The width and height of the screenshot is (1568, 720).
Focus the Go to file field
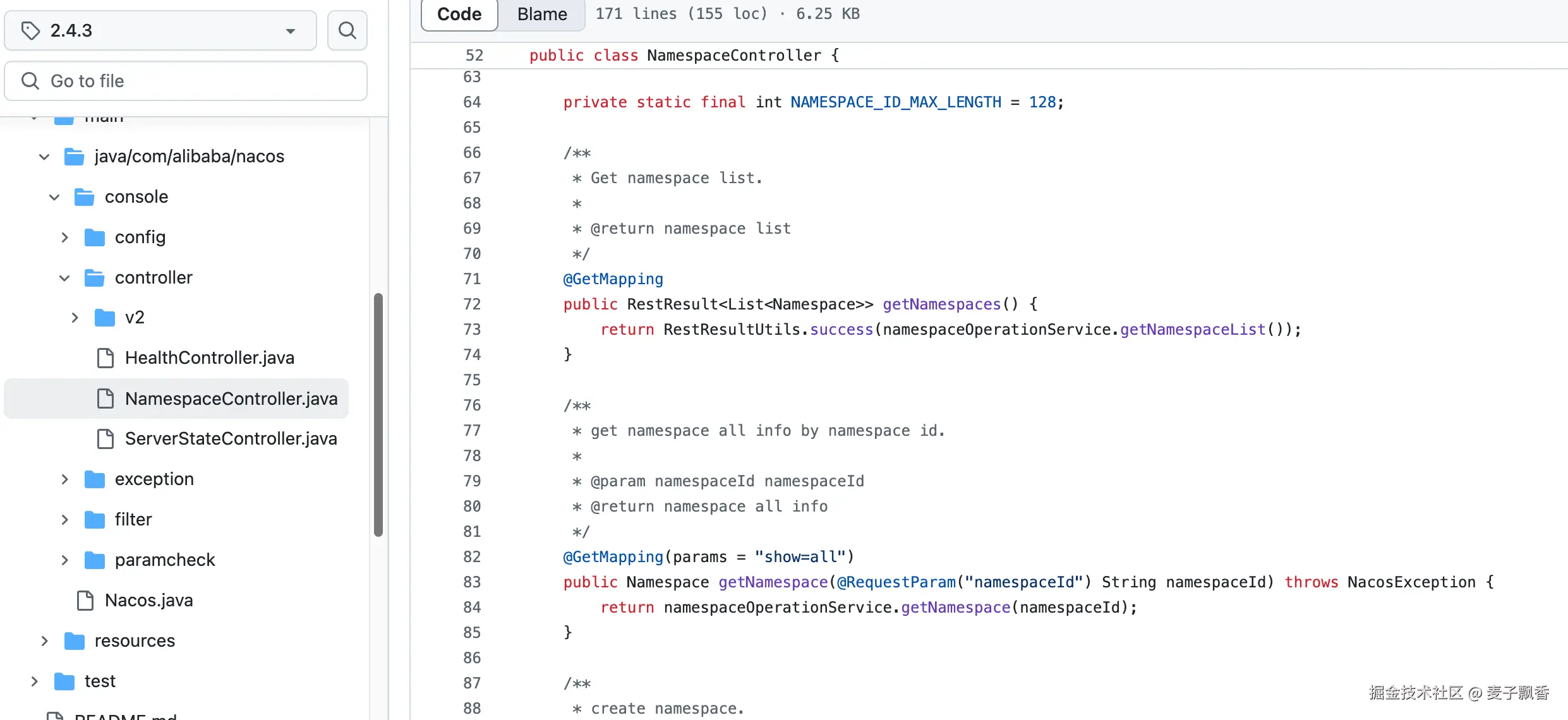click(x=186, y=81)
